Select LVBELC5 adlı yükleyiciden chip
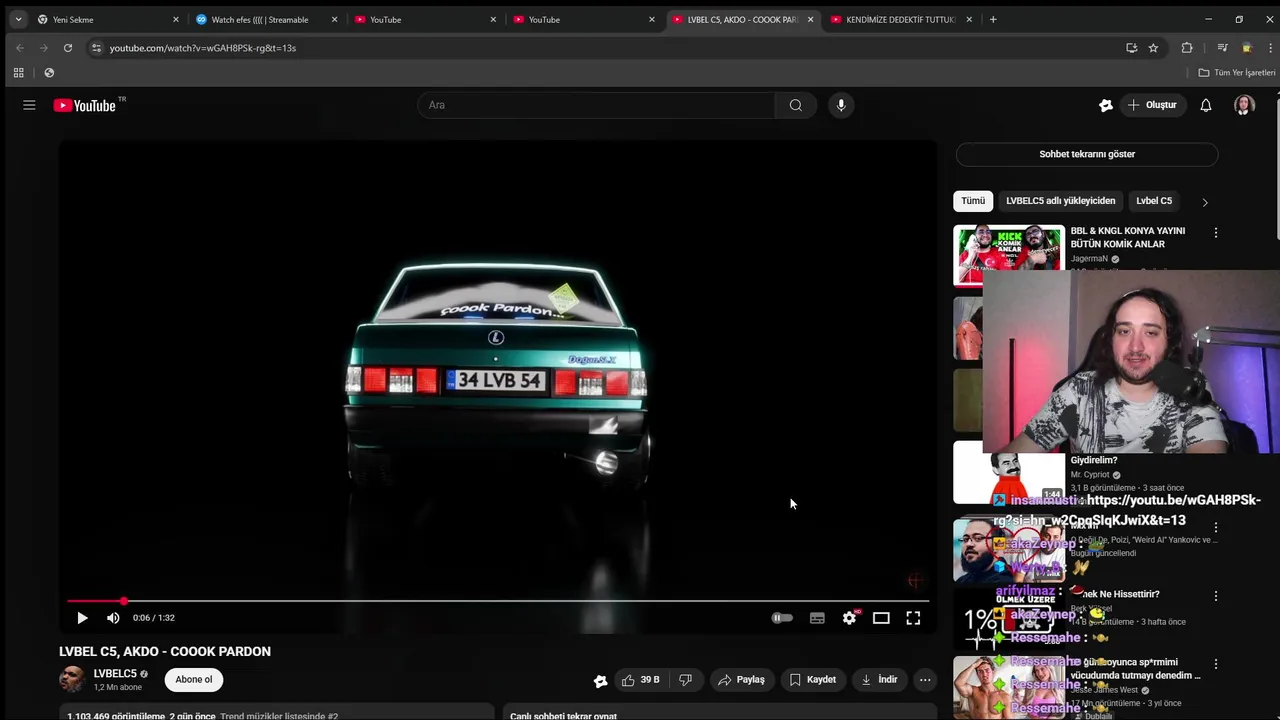The image size is (1280, 720). (1060, 201)
